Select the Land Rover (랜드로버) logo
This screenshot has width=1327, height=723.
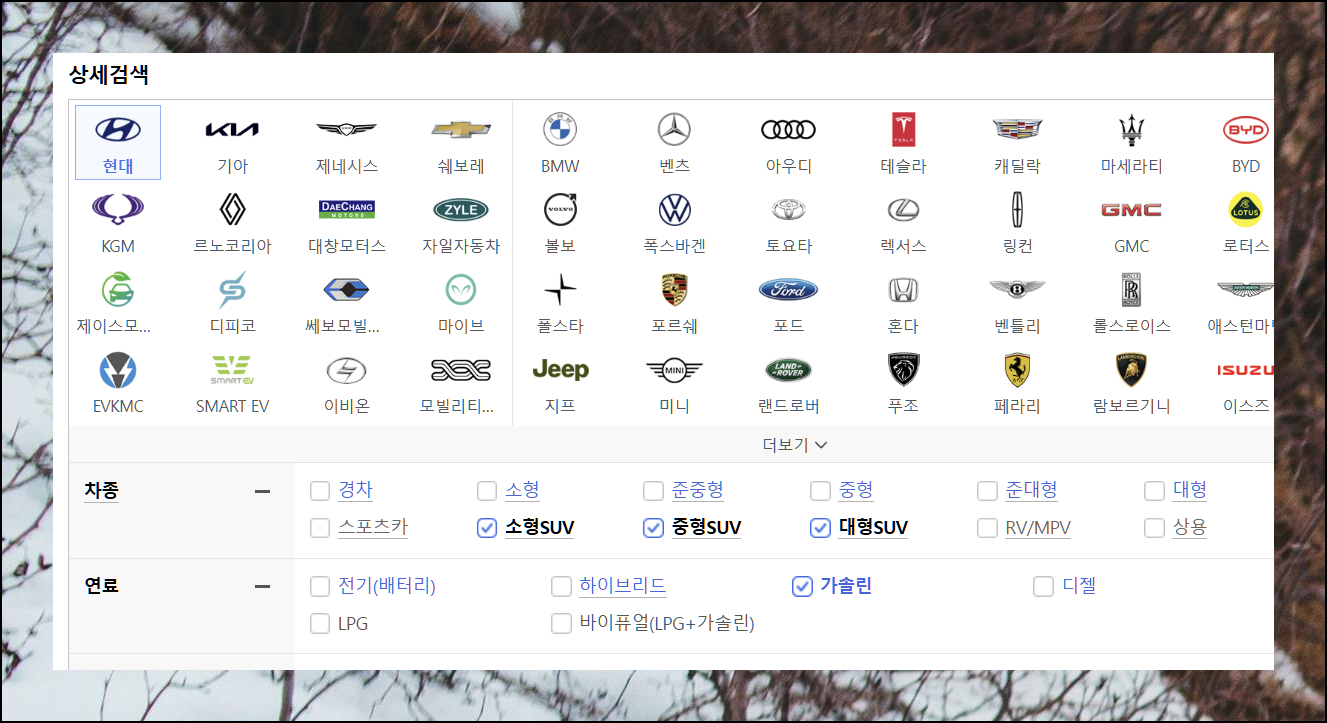pos(788,369)
